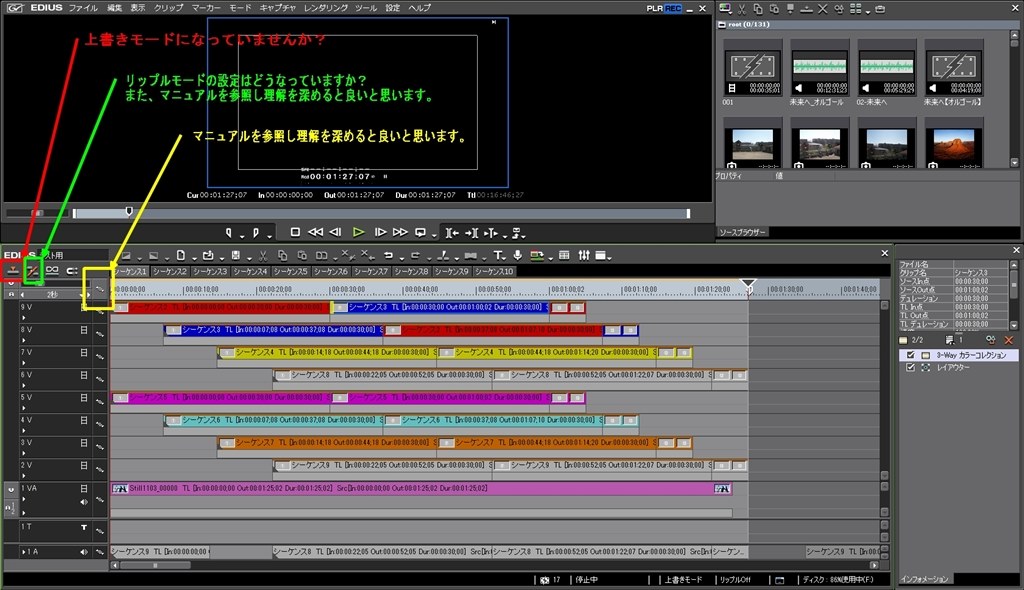Open the audio mixer icon on timeline toolbar
This screenshot has width=1024, height=590.
pos(584,255)
